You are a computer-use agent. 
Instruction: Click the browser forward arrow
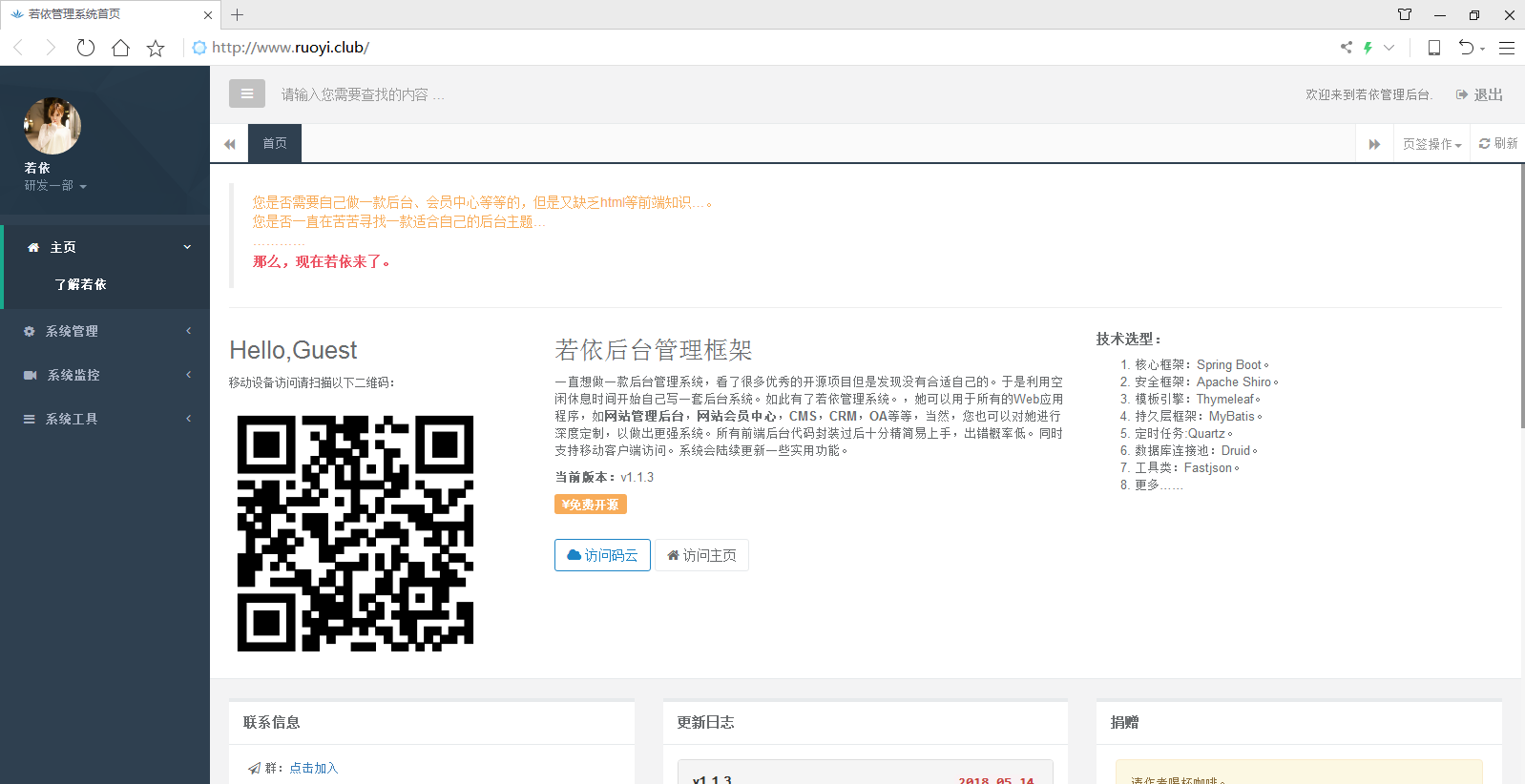click(52, 48)
